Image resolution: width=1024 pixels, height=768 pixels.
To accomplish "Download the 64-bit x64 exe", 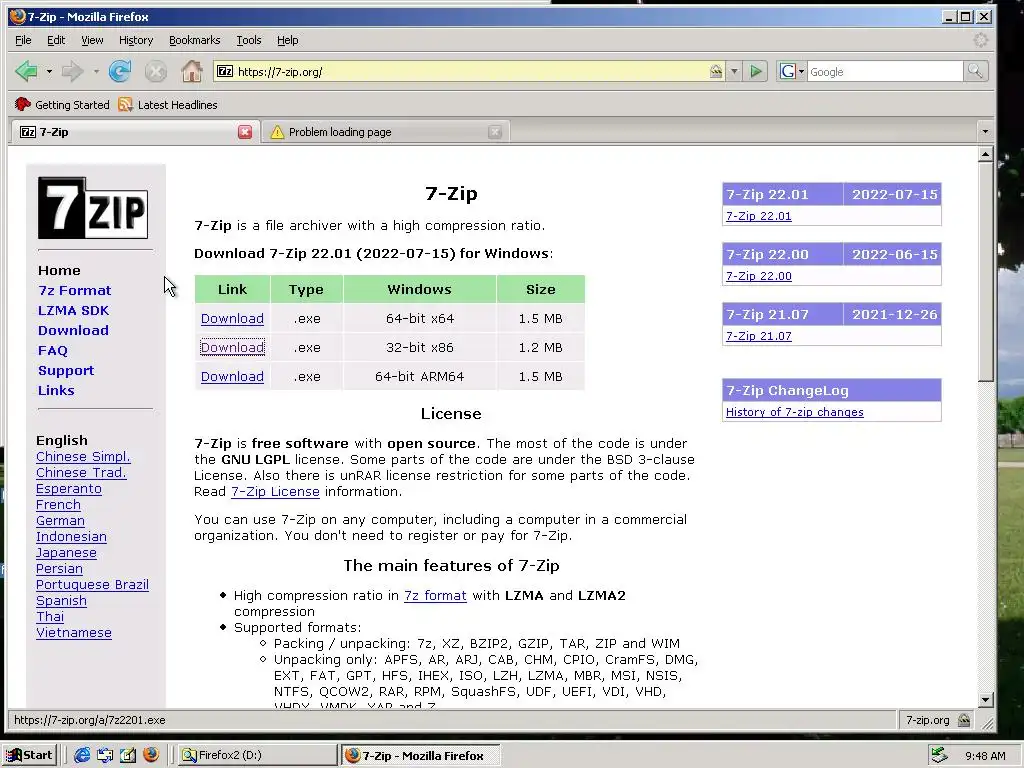I will click(232, 319).
